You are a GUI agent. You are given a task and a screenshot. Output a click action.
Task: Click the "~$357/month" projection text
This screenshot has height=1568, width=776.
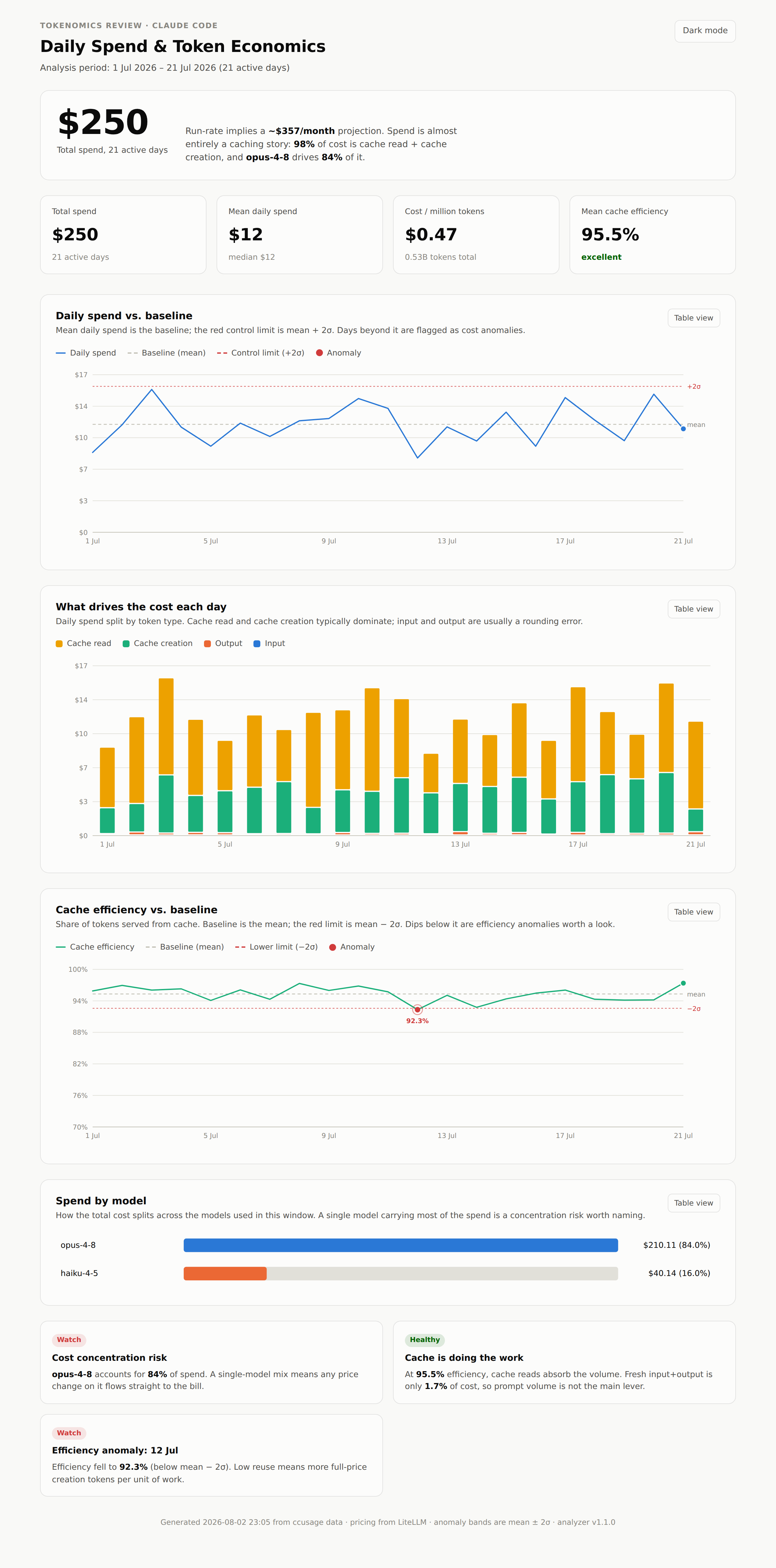[x=302, y=131]
